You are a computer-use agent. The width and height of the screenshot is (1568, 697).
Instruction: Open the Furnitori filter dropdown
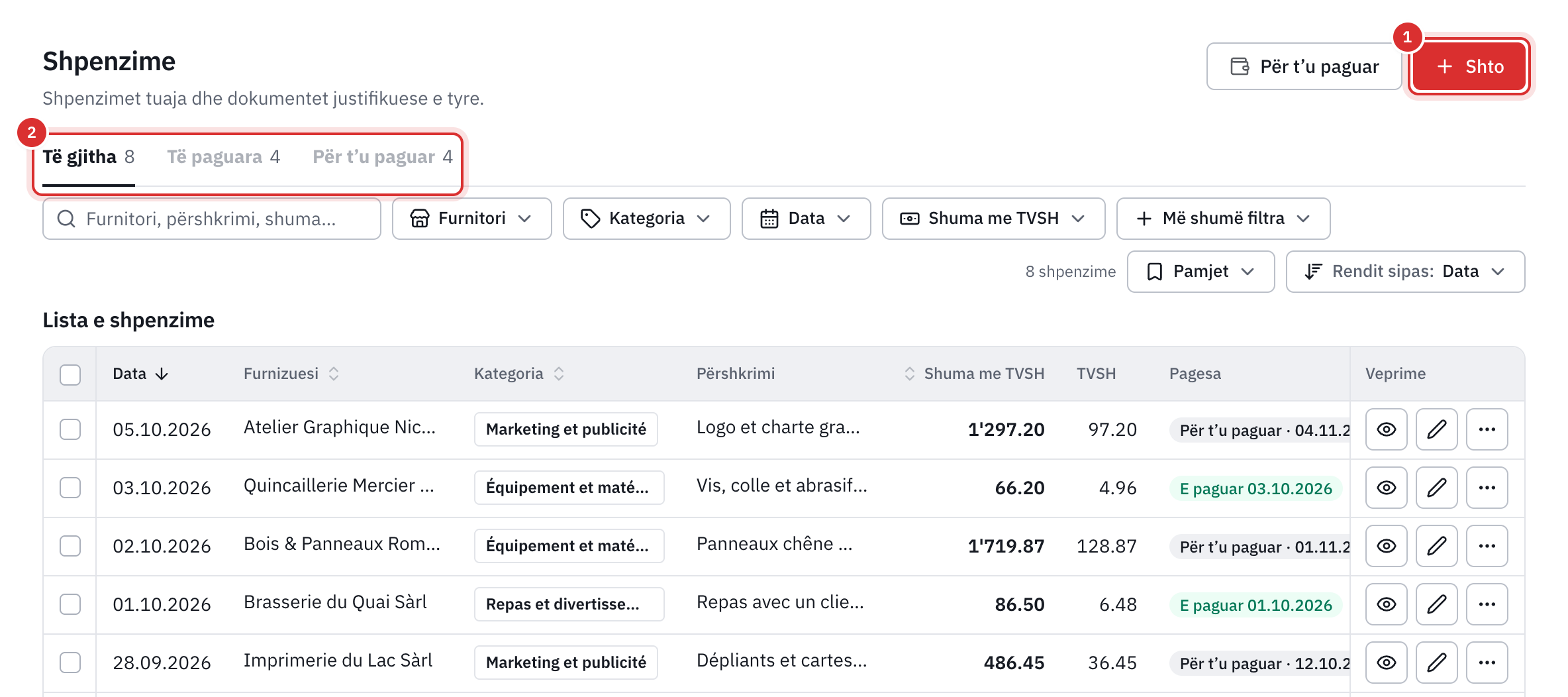click(471, 219)
